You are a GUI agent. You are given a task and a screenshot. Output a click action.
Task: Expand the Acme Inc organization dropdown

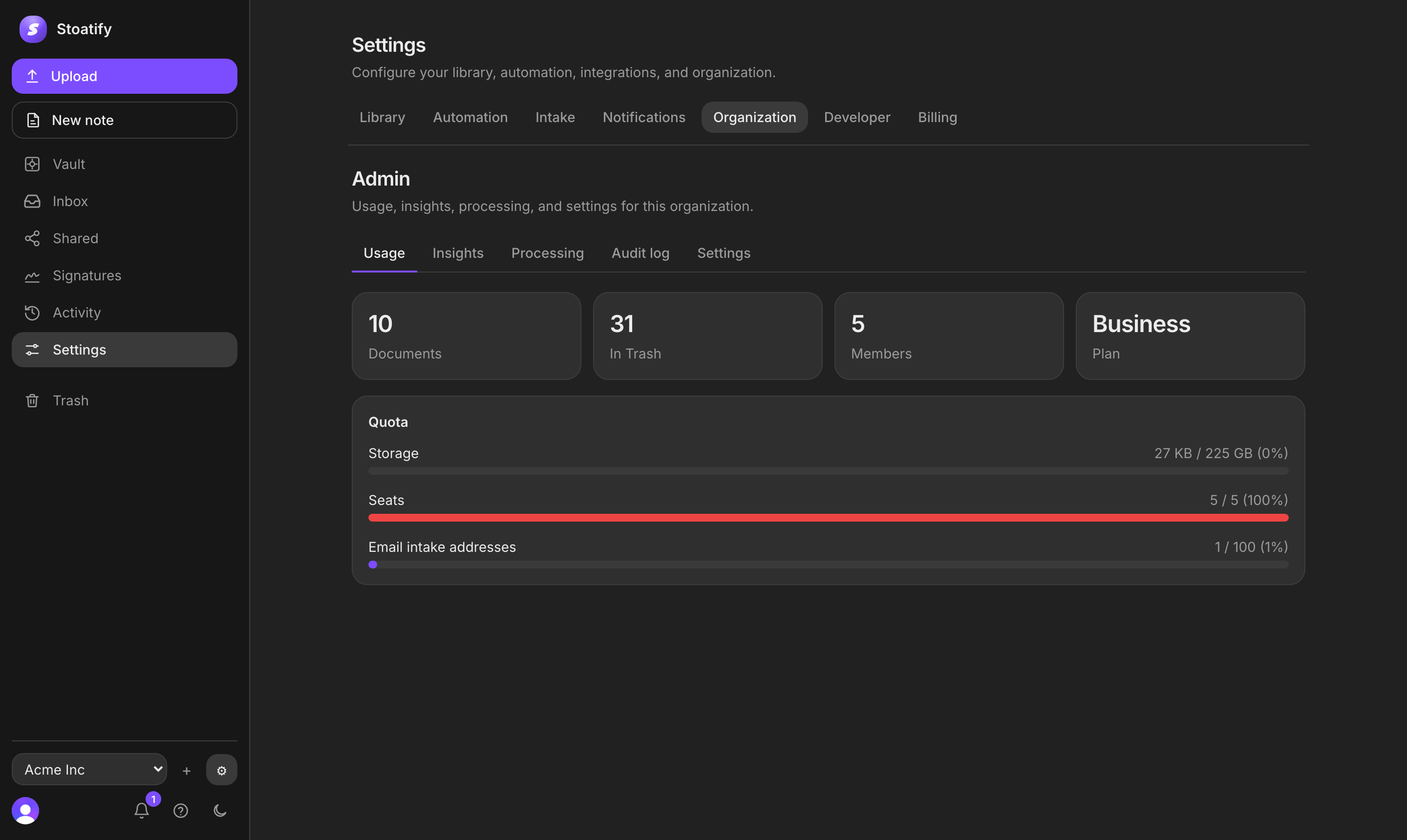coord(89,769)
